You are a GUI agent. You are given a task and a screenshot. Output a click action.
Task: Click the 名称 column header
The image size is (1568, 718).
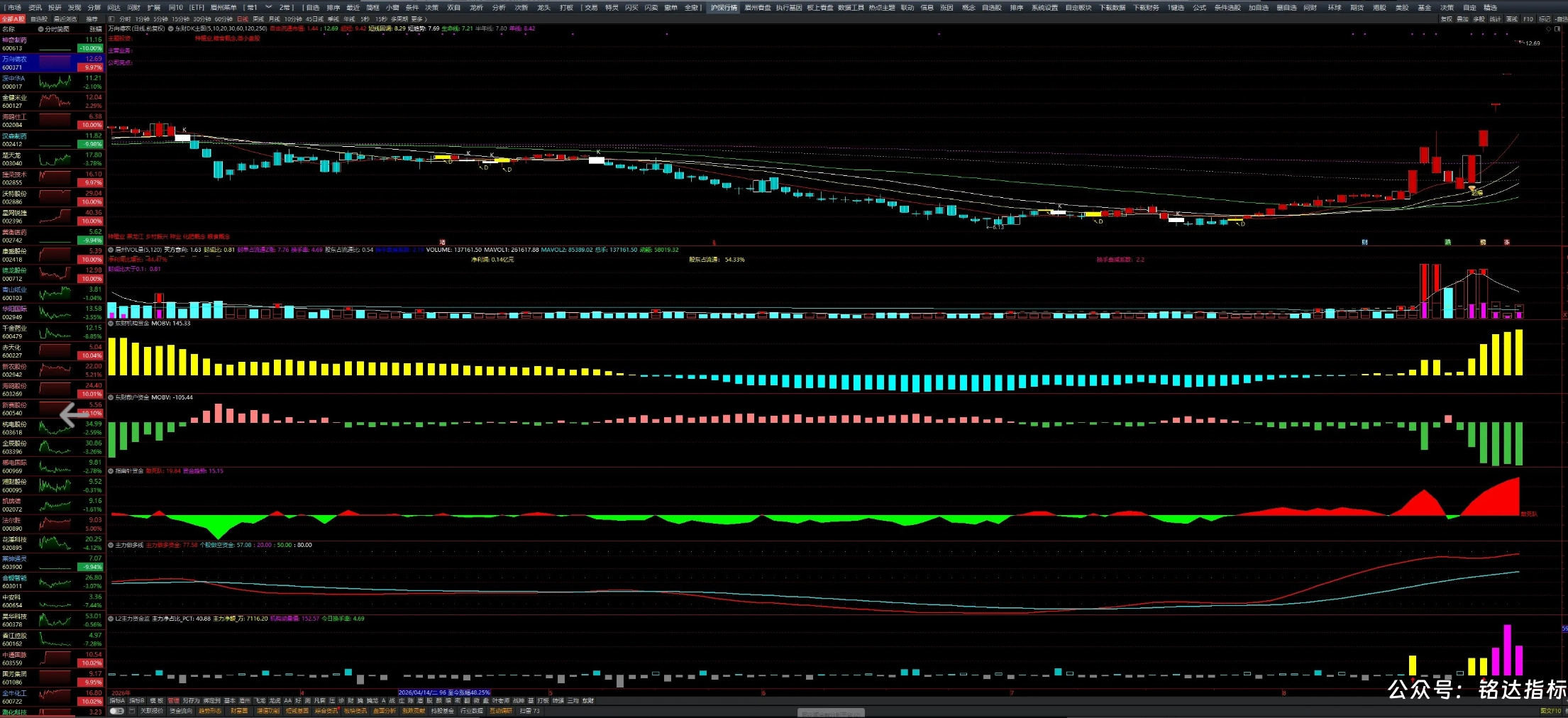tap(9, 29)
